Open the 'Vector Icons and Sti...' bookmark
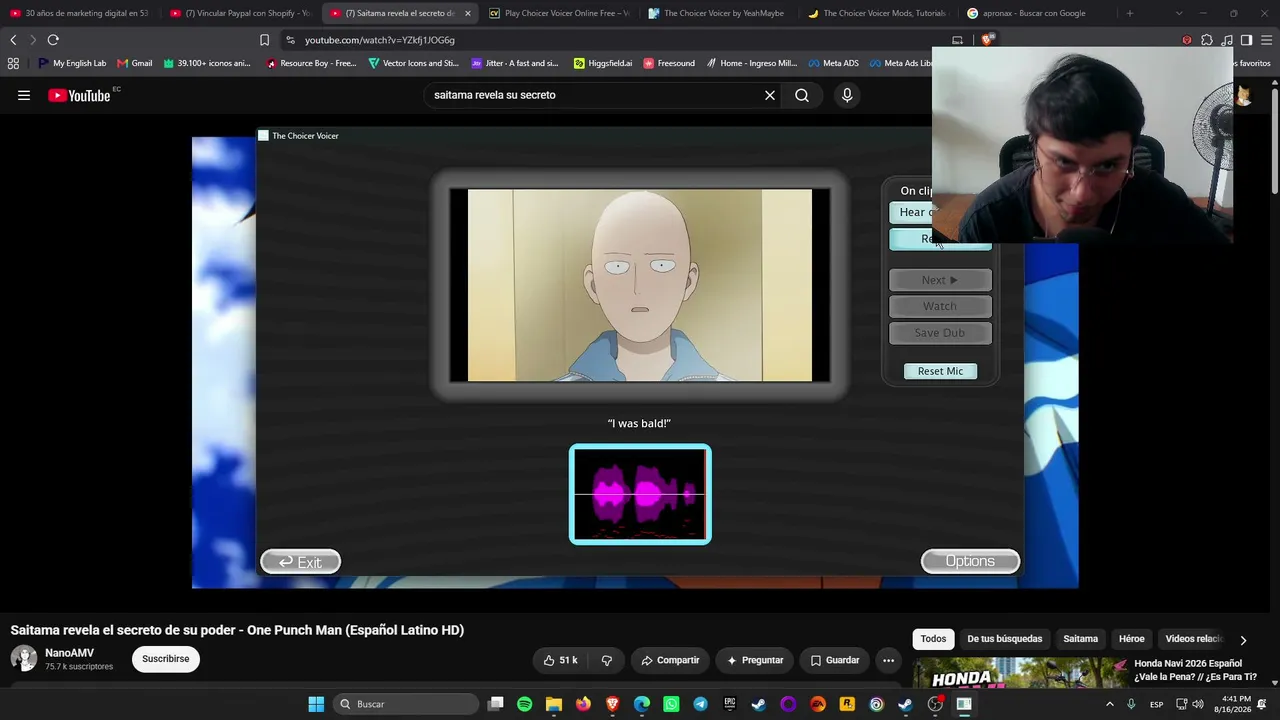Viewport: 1280px width, 720px height. (x=414, y=63)
